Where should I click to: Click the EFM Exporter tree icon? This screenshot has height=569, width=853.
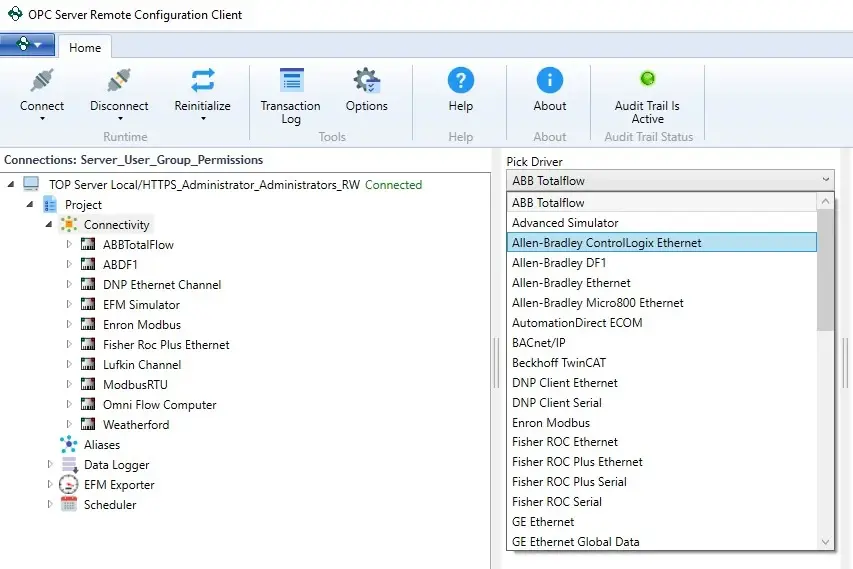tap(69, 484)
